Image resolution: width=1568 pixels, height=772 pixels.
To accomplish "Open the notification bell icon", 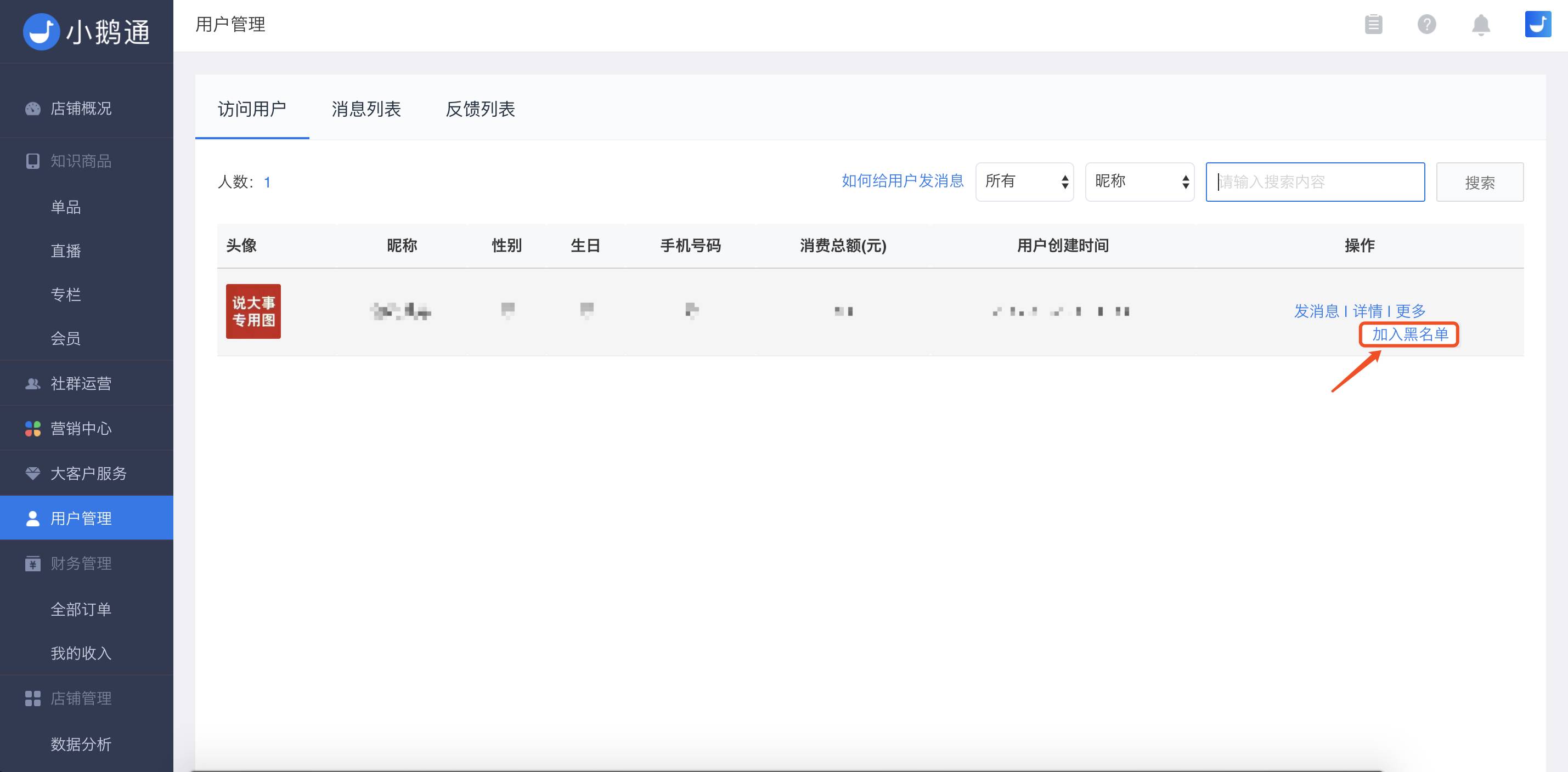I will [x=1480, y=25].
